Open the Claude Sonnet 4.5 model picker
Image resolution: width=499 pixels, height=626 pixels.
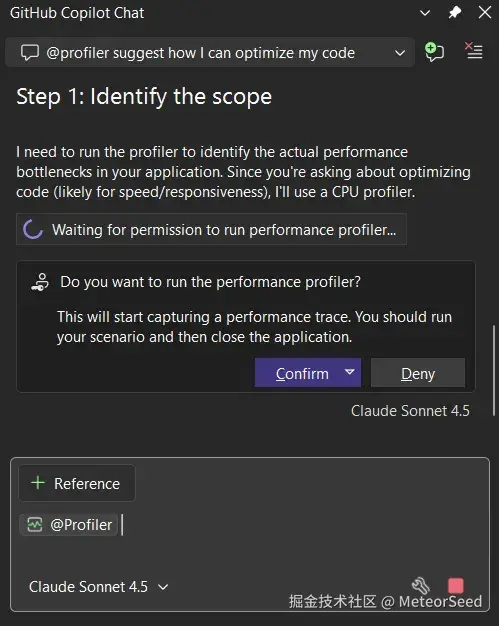tap(98, 586)
